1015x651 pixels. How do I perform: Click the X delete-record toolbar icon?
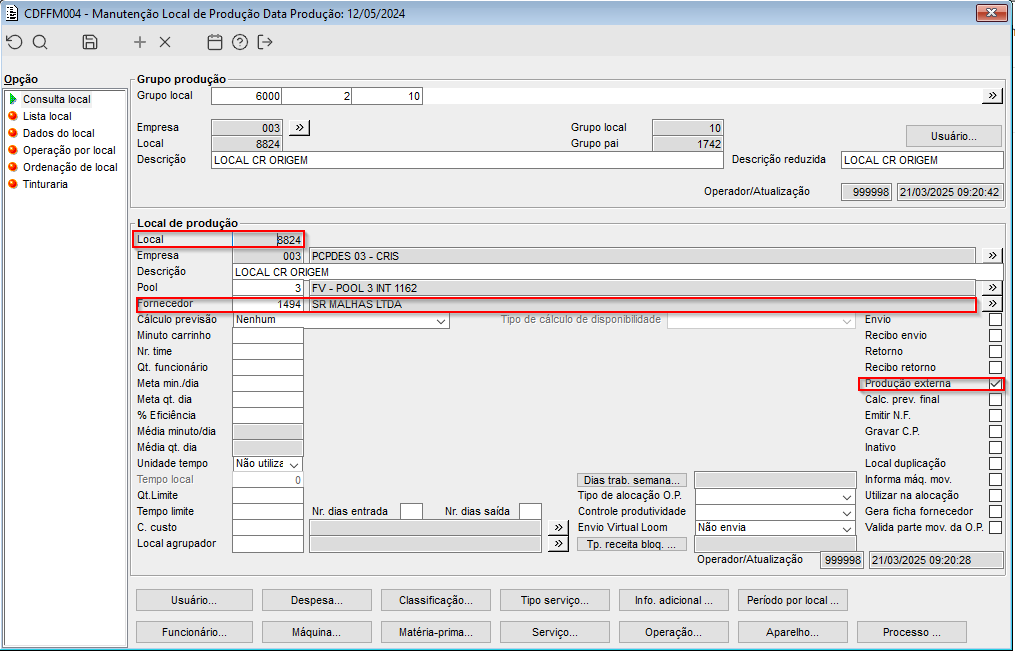click(x=165, y=42)
